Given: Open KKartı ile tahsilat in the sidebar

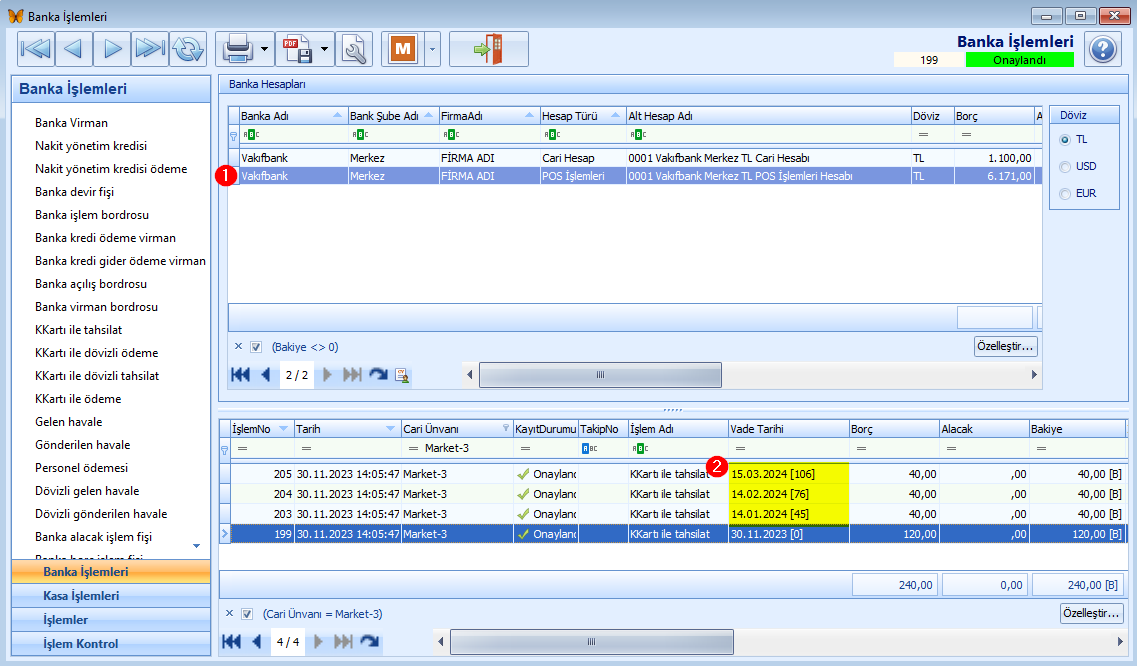Looking at the screenshot, I should pos(78,329).
